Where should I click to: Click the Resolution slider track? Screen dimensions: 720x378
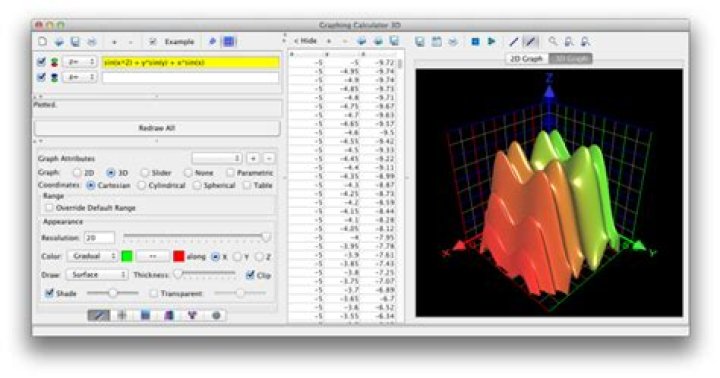pos(197,237)
